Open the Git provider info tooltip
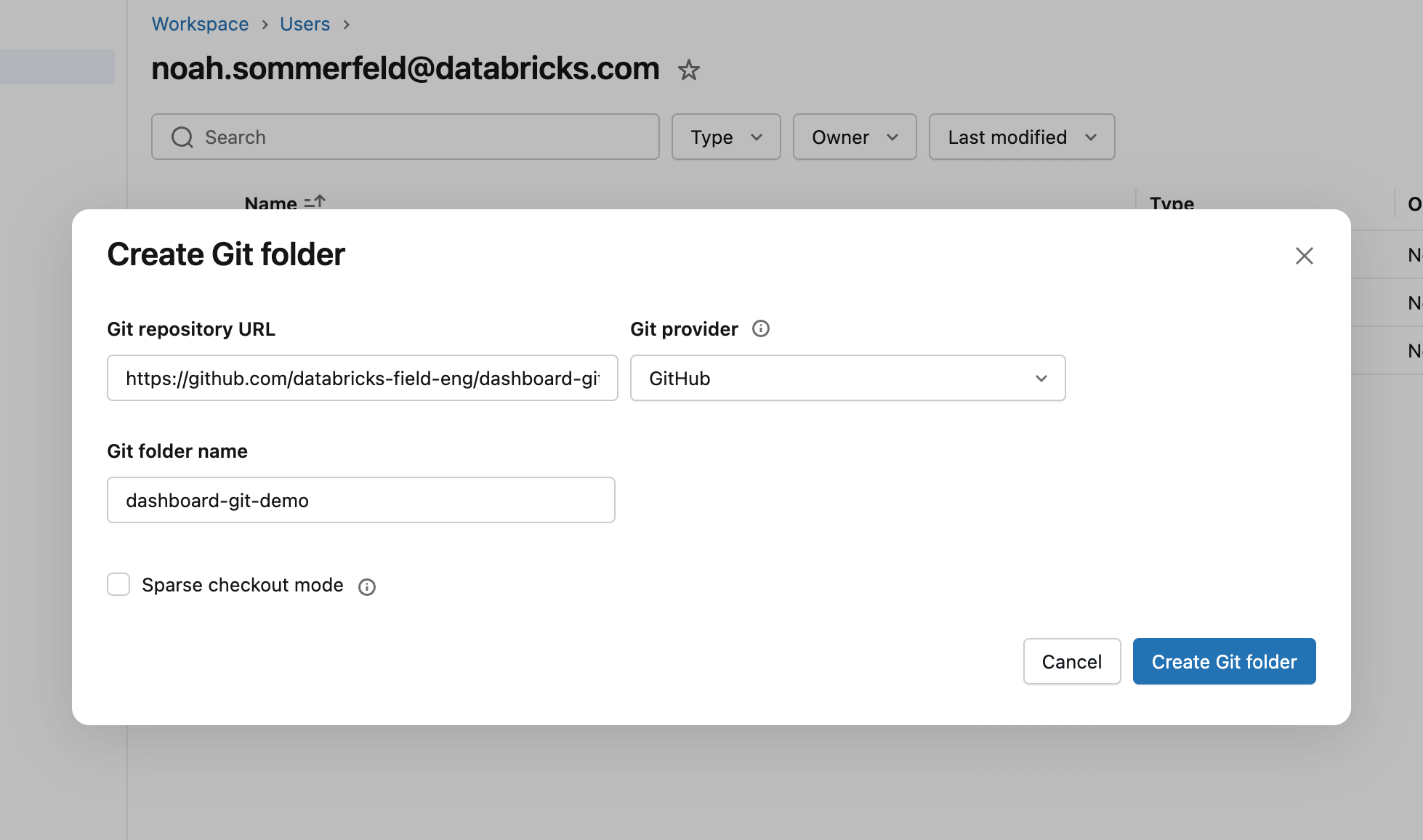 pos(761,328)
